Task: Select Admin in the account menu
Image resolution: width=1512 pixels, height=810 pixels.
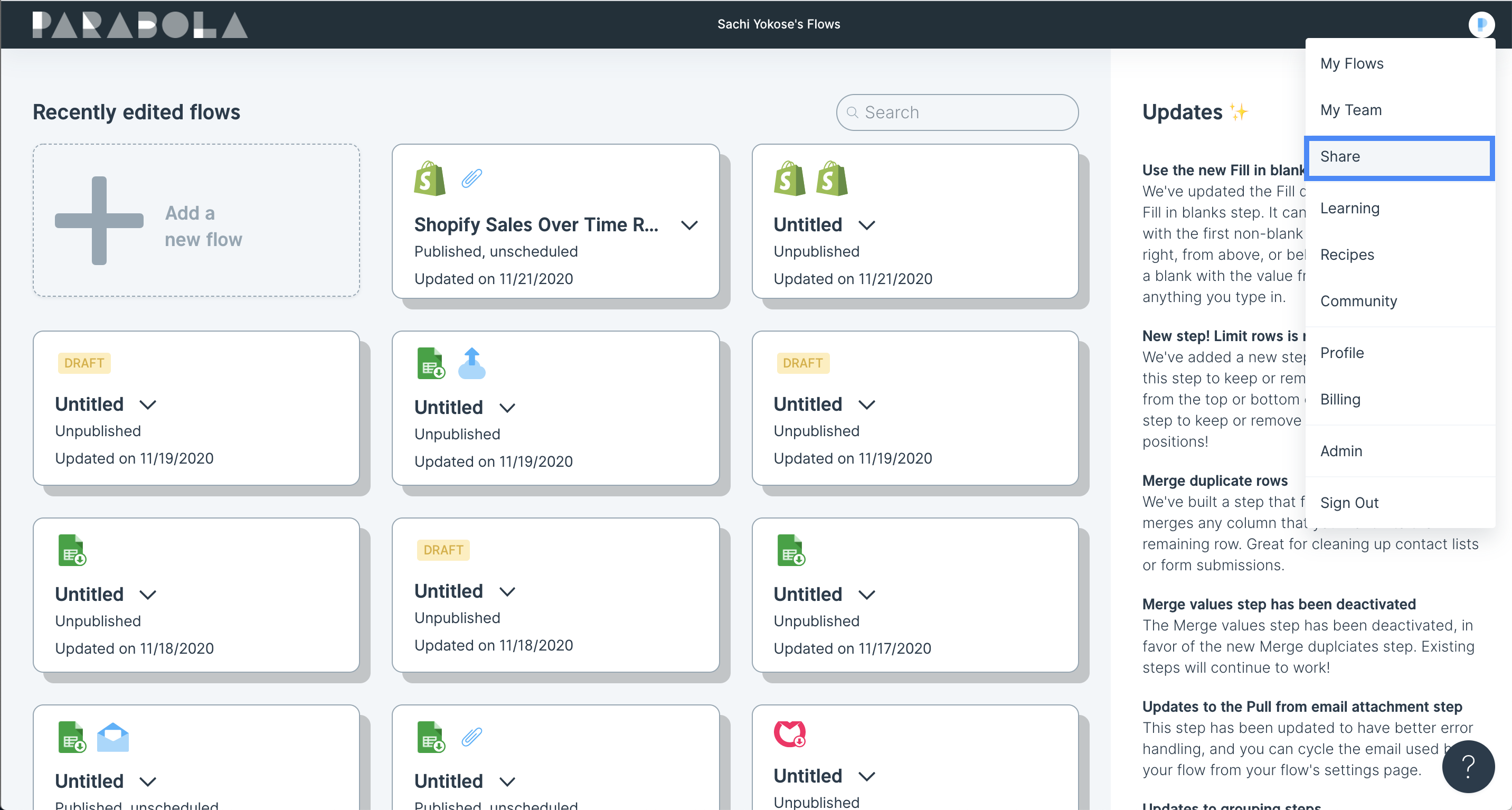Action: click(x=1400, y=451)
